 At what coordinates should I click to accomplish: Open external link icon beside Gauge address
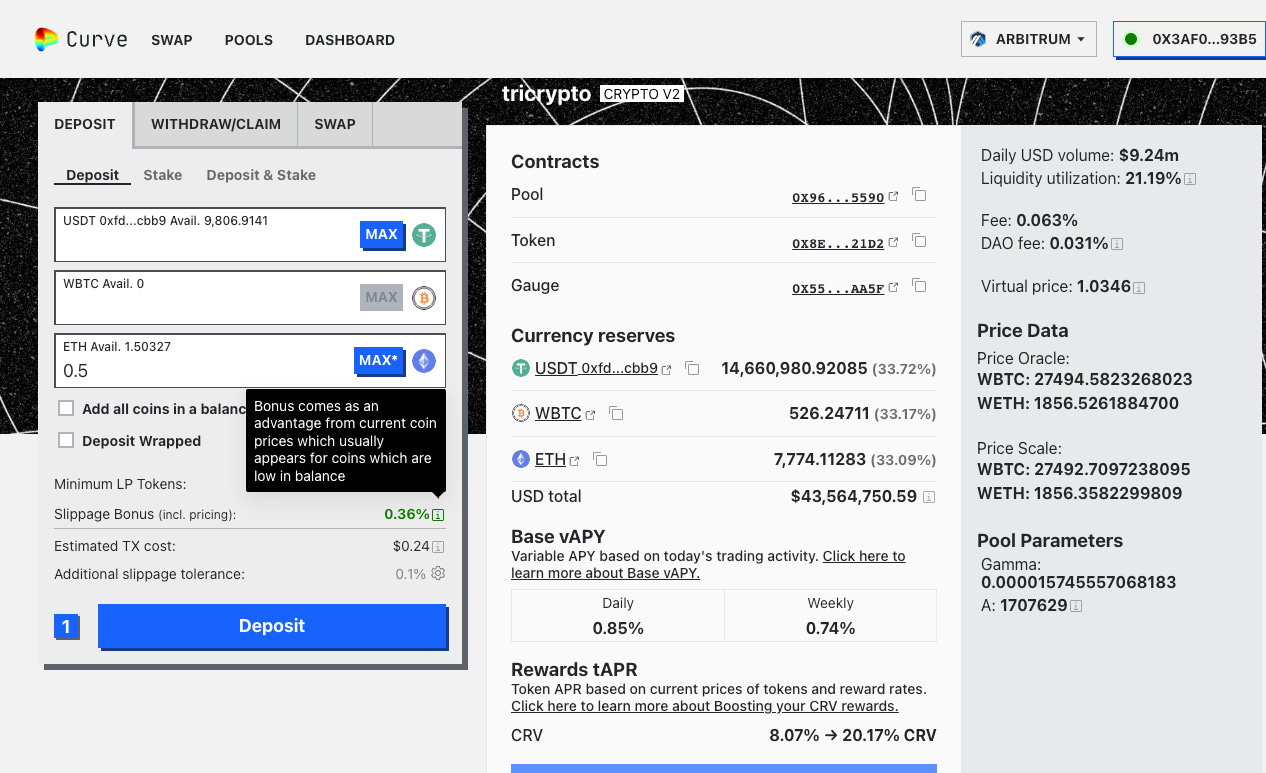coord(894,288)
